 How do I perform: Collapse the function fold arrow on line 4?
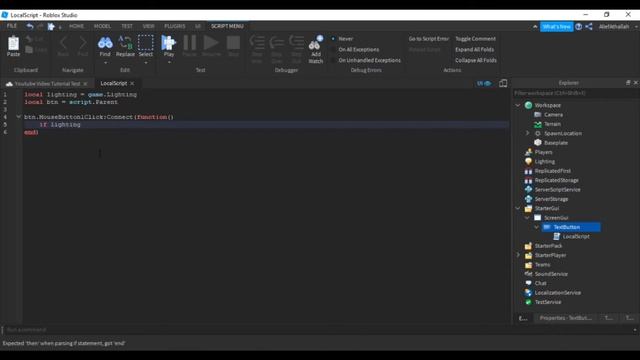coord(18,117)
